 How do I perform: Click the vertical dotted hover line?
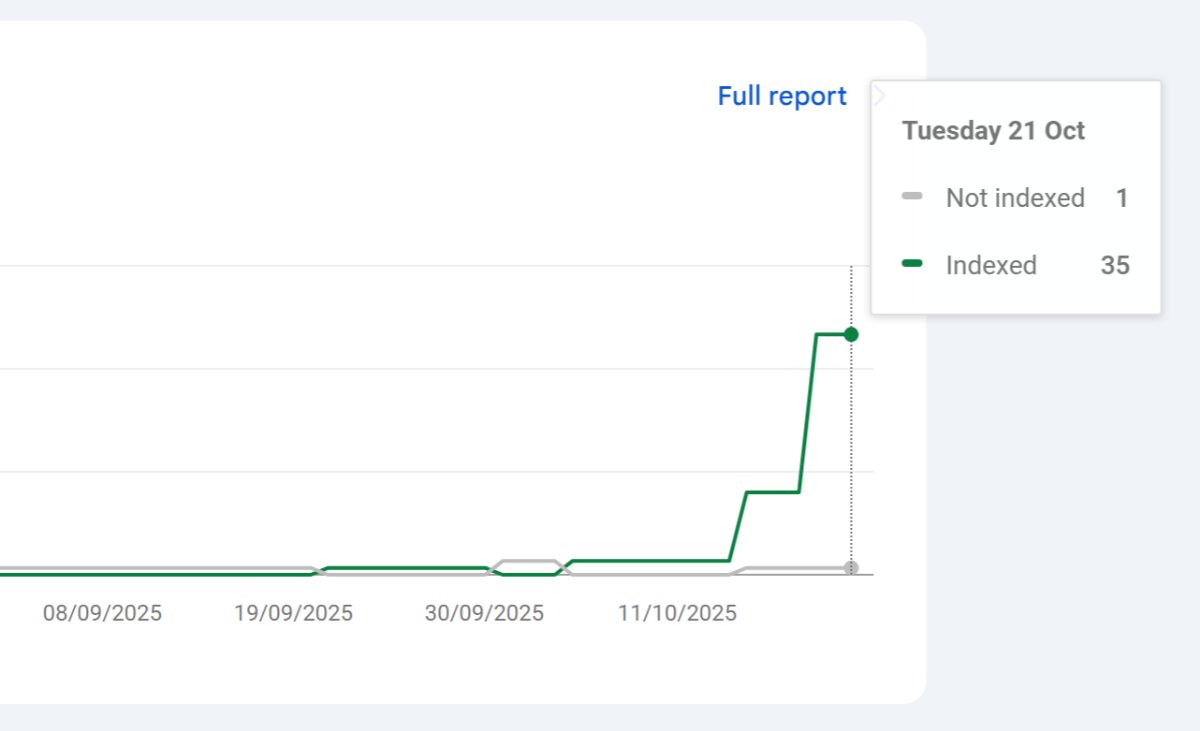point(851,450)
